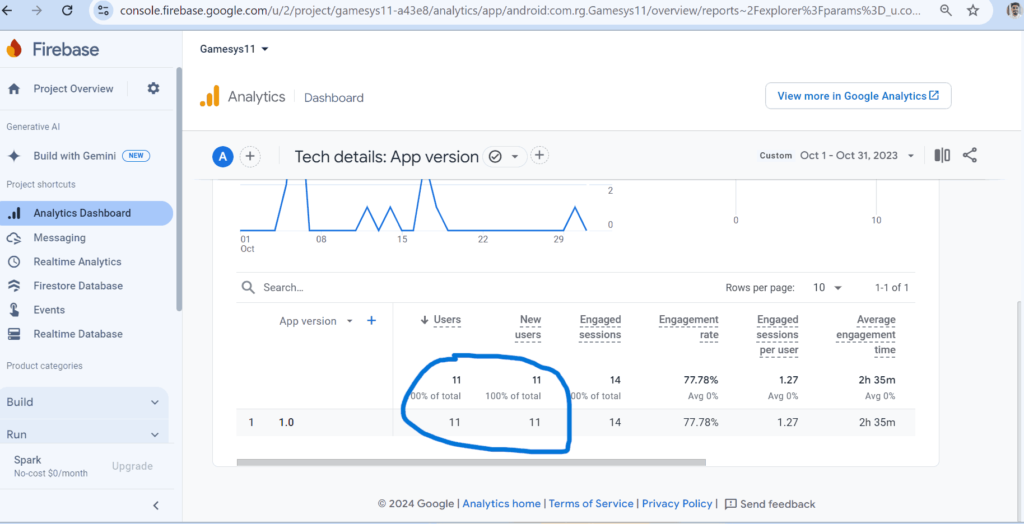This screenshot has width=1024, height=524.
Task: Click the share report icon
Action: (969, 155)
